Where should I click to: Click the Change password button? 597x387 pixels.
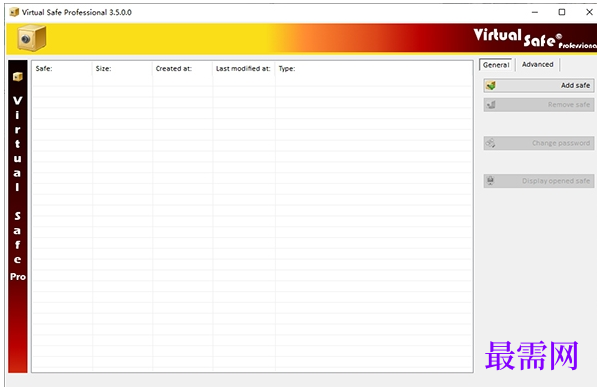pos(539,143)
